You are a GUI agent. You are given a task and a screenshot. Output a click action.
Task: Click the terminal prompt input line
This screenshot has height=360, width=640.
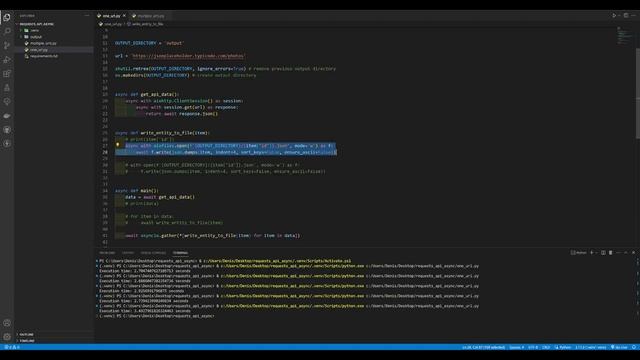click(157, 316)
